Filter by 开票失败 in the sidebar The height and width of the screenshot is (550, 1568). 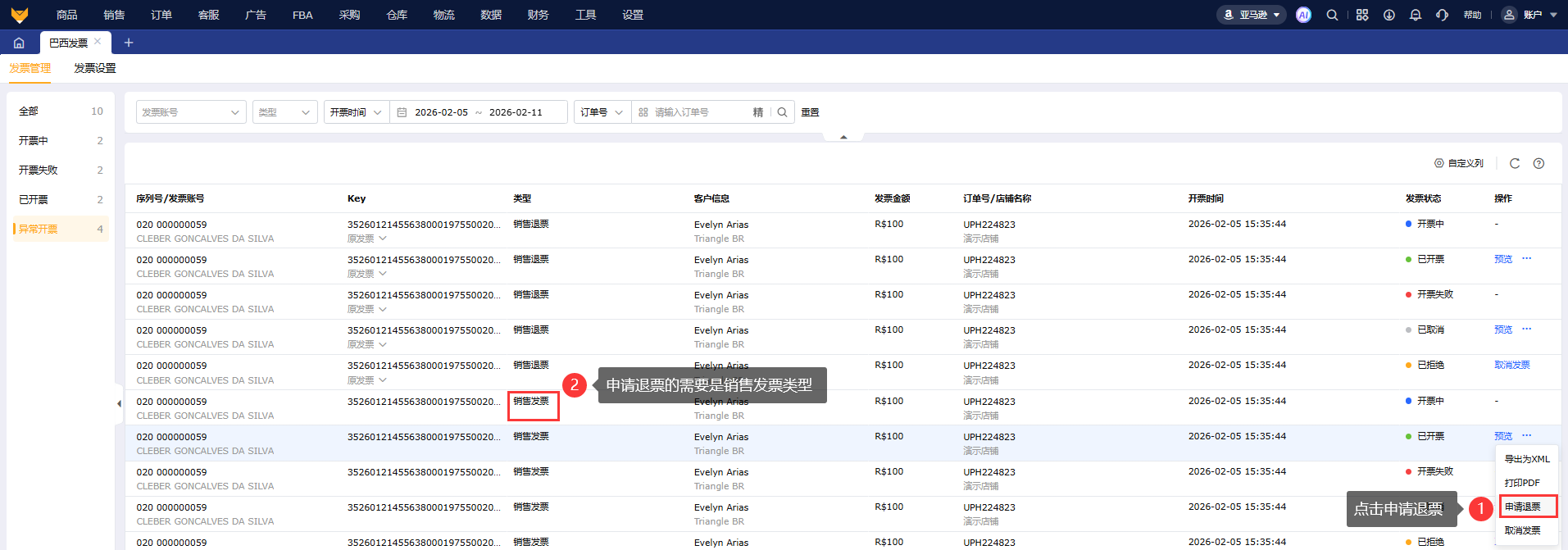(61, 170)
